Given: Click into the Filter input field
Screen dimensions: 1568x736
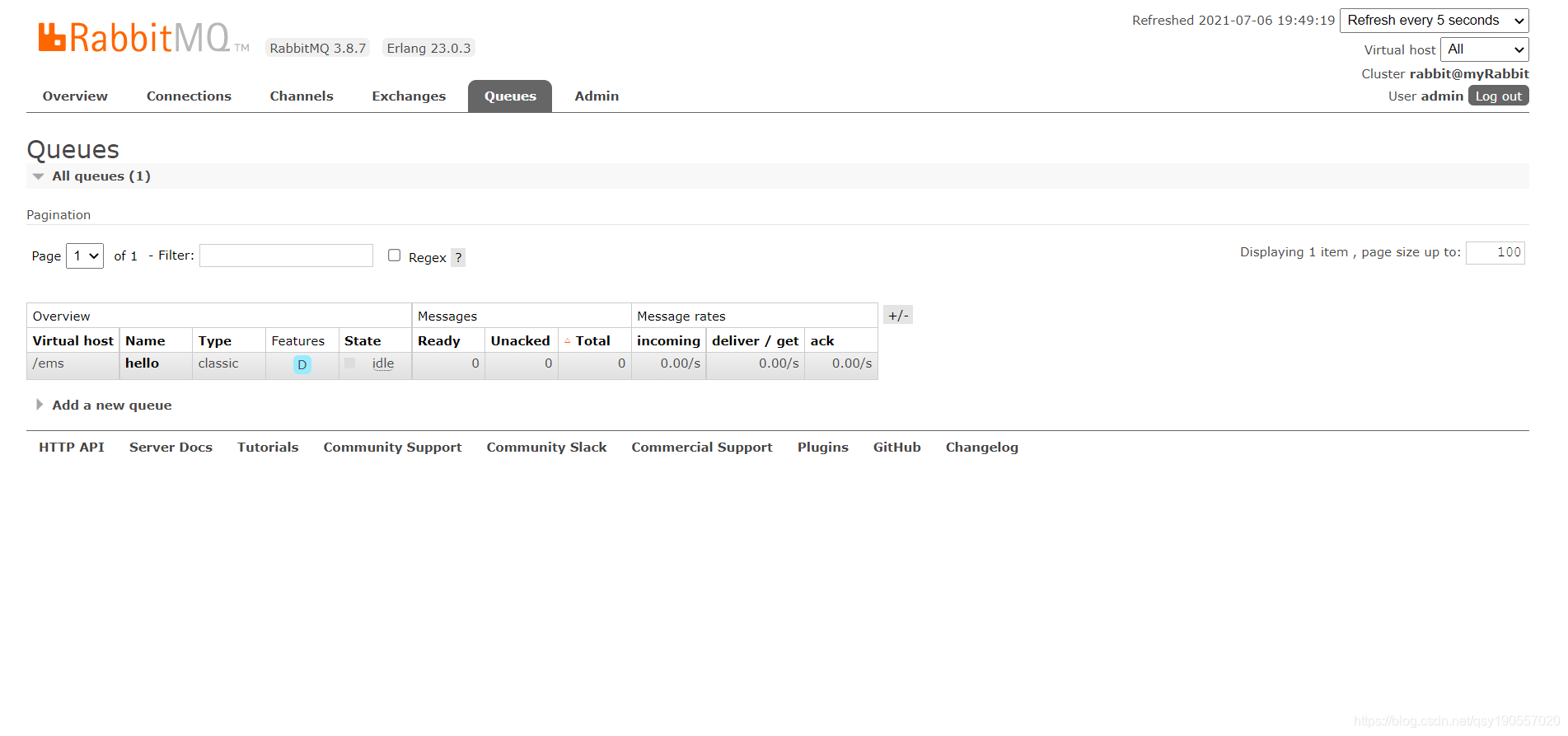Looking at the screenshot, I should tap(286, 255).
